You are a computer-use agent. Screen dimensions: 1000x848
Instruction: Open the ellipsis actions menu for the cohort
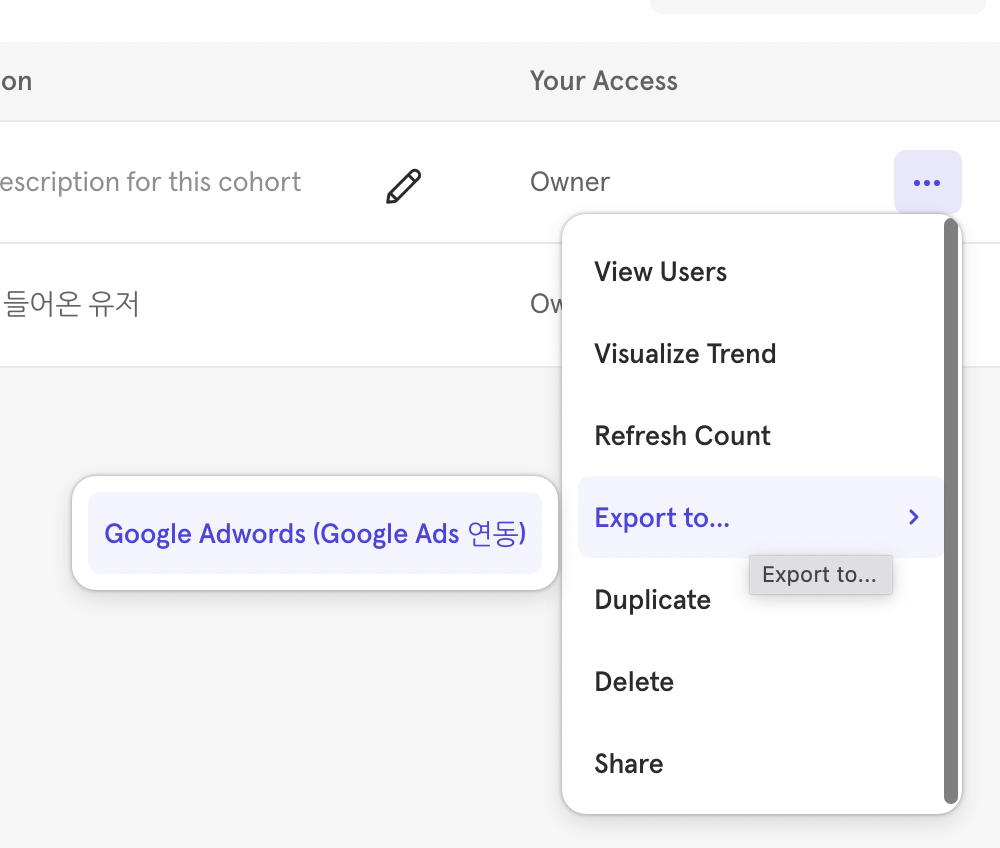point(927,182)
